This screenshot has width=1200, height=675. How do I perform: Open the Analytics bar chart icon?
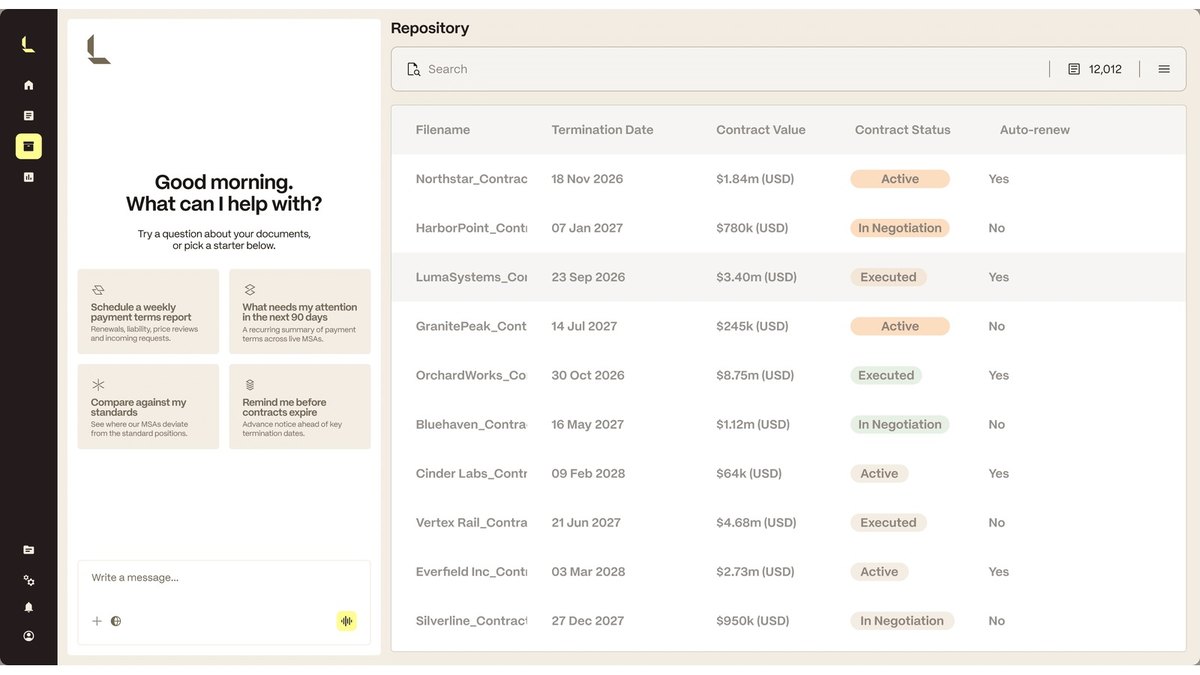pyautogui.click(x=28, y=177)
